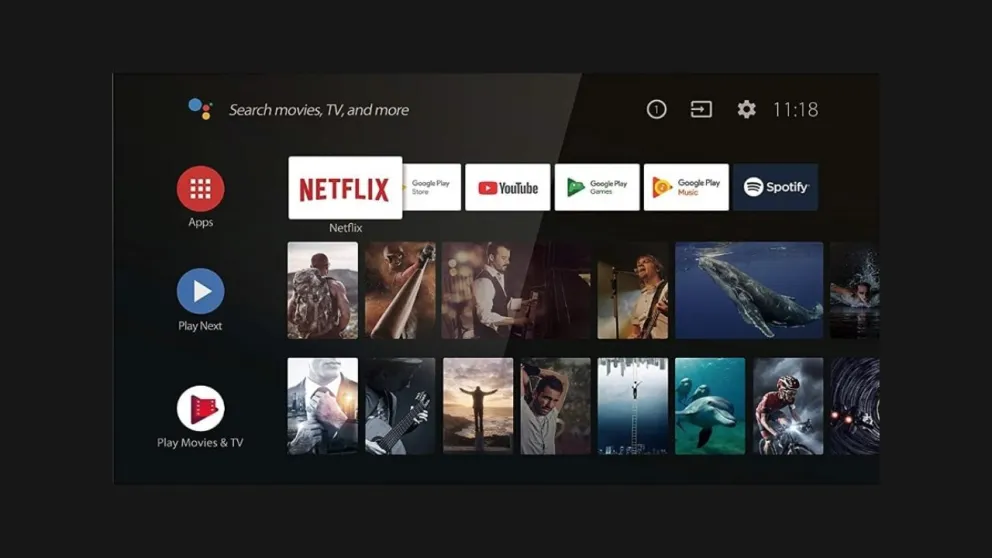
Task: Click the Play Next label text
Action: tap(200, 326)
